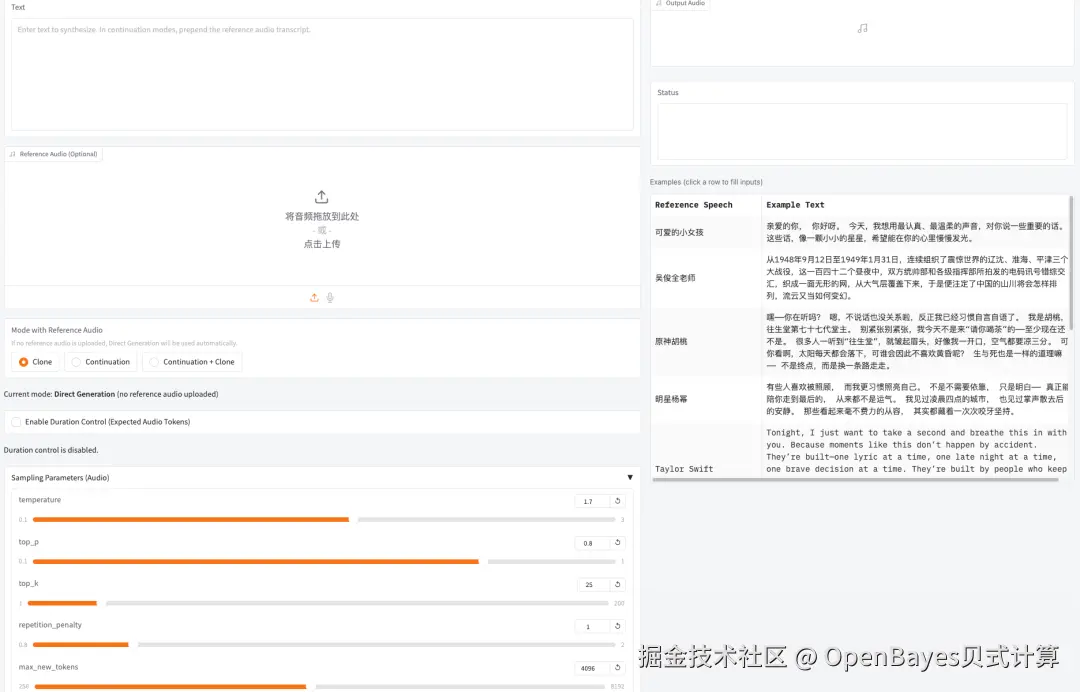Adjust the top_p slider
Image resolution: width=1080 pixels, height=692 pixels.
coord(324,562)
